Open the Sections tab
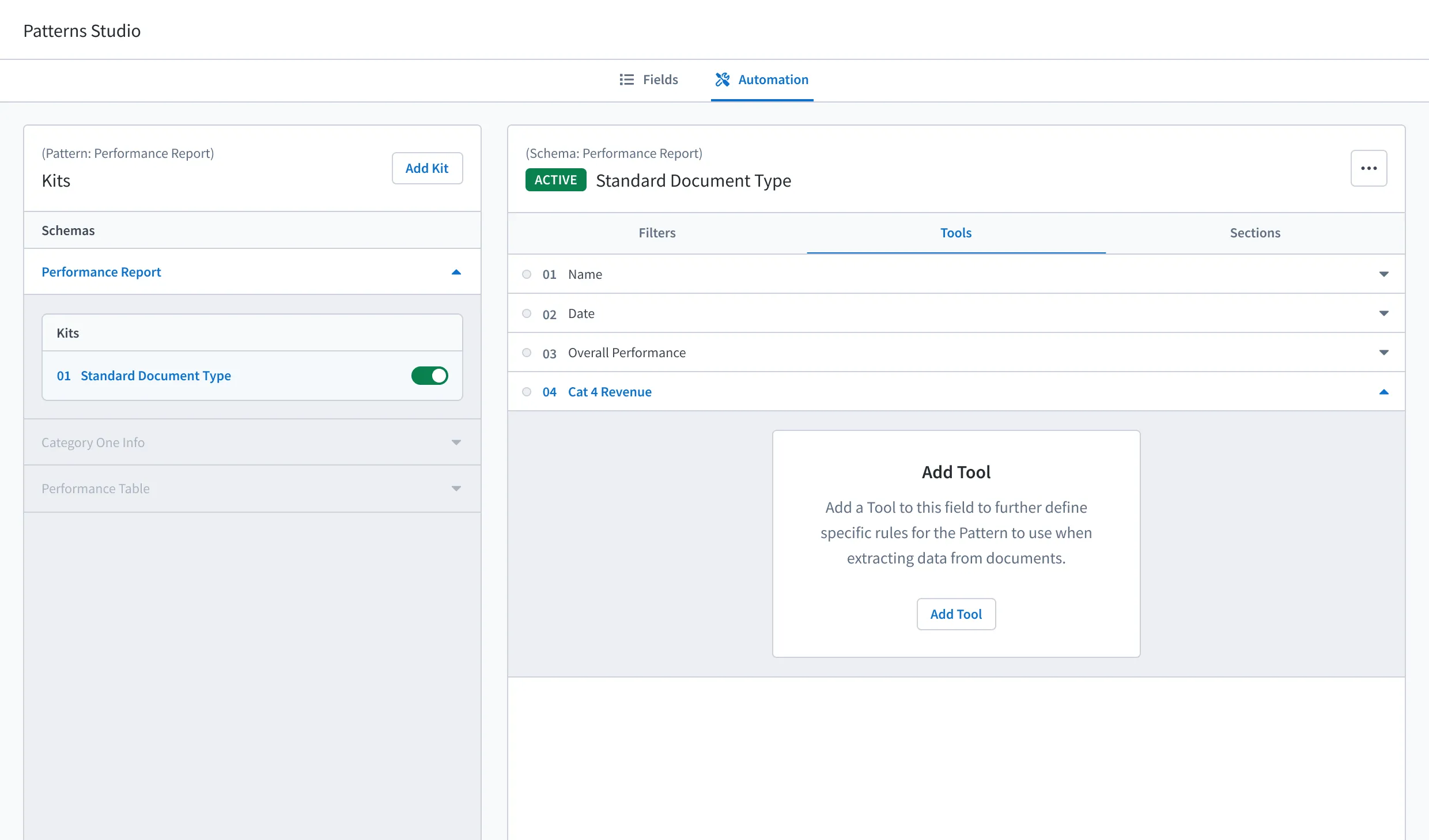The width and height of the screenshot is (1429, 840). pos(1255,233)
